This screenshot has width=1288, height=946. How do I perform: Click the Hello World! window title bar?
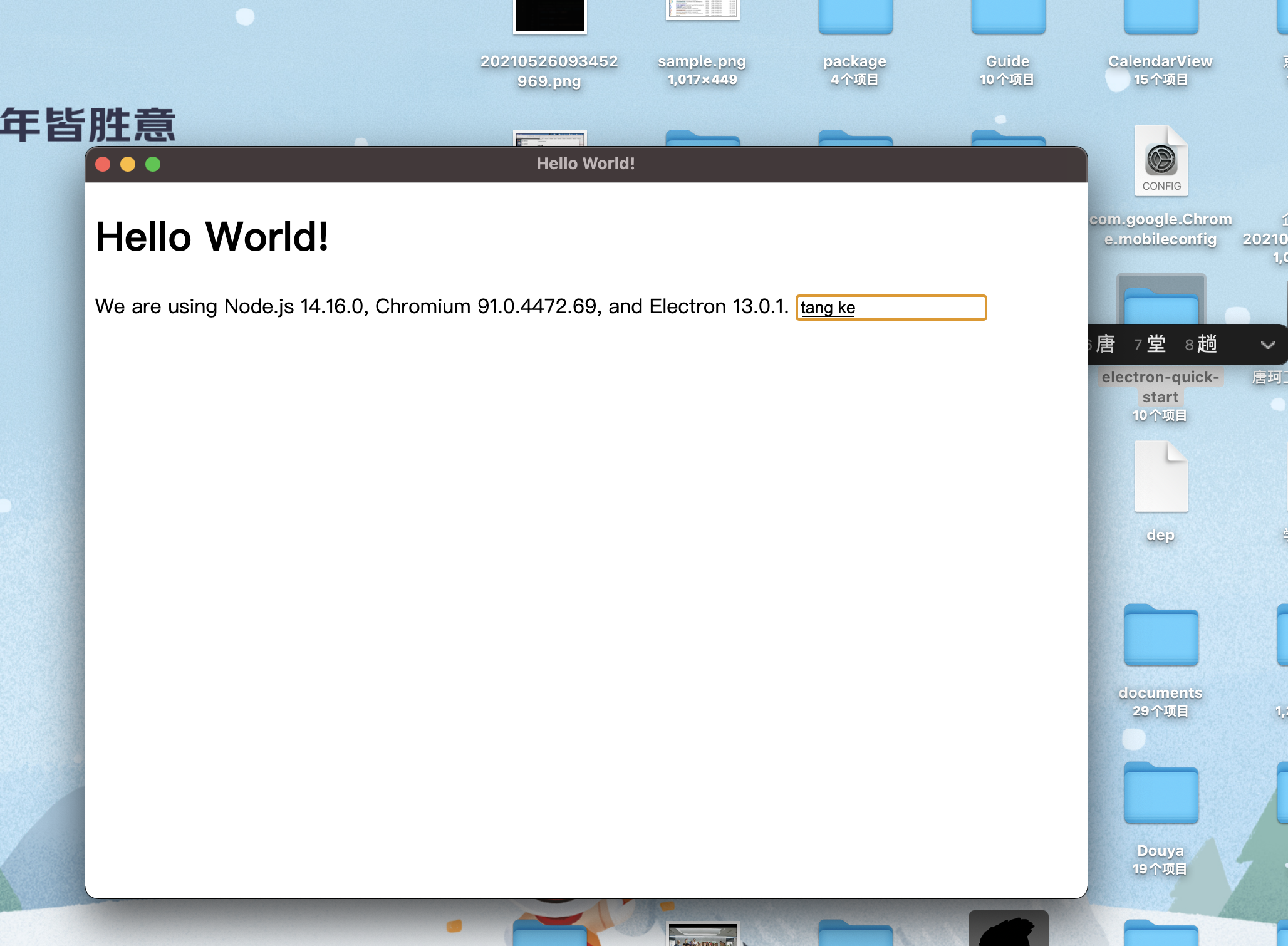point(586,164)
